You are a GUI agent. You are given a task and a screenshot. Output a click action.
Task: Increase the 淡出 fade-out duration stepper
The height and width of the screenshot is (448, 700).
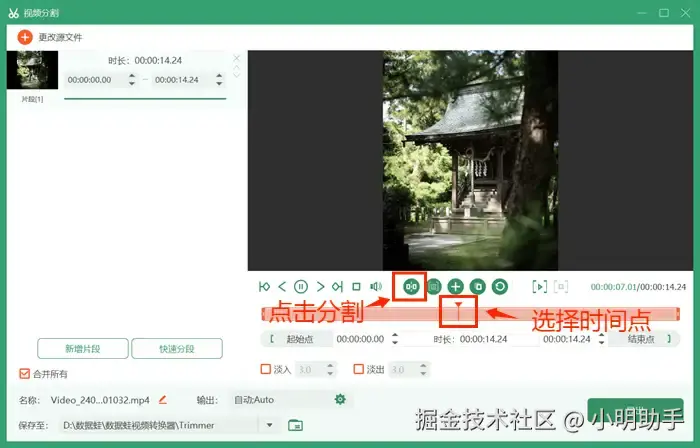click(x=423, y=366)
